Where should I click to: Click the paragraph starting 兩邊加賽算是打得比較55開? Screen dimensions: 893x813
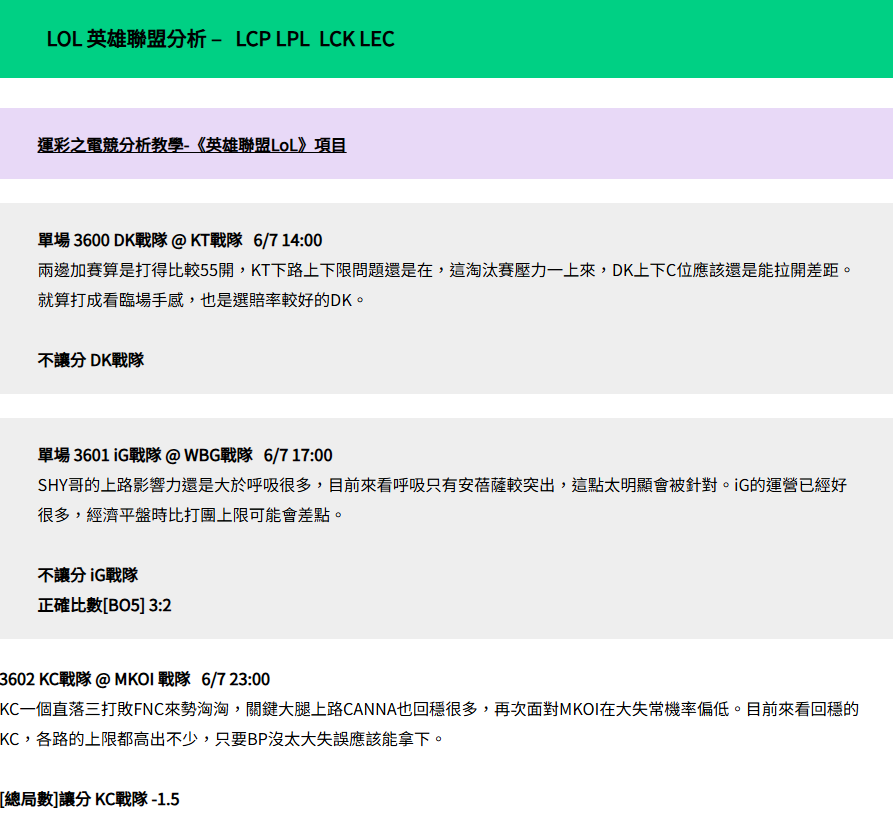(x=445, y=285)
